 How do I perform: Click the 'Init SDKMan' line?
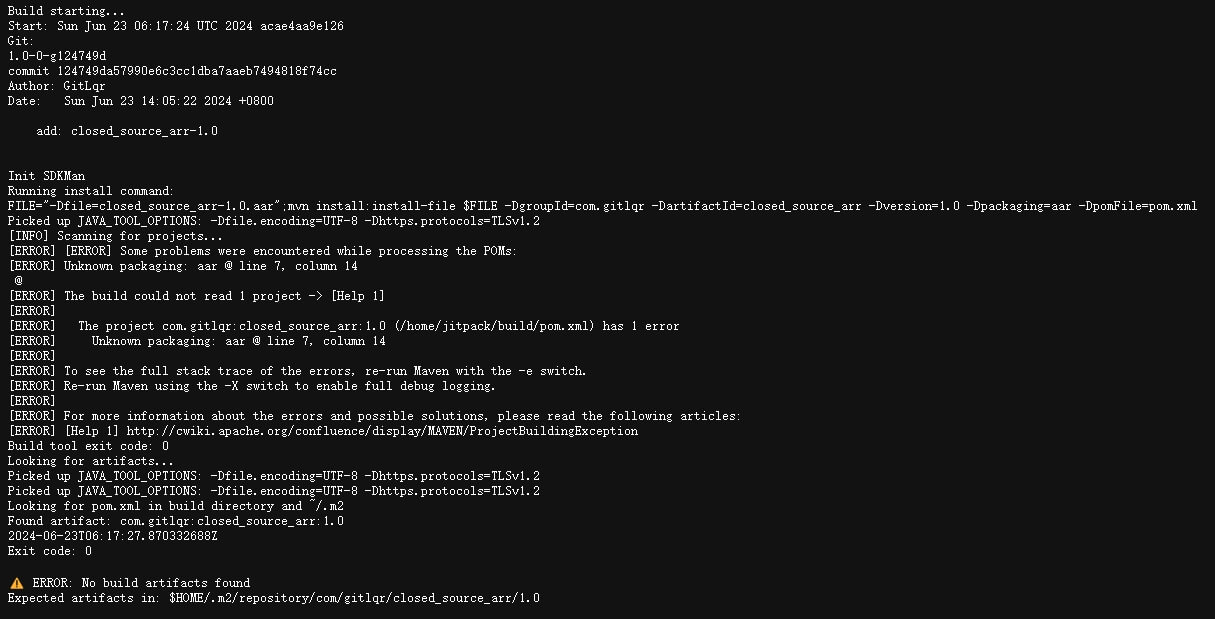point(46,176)
